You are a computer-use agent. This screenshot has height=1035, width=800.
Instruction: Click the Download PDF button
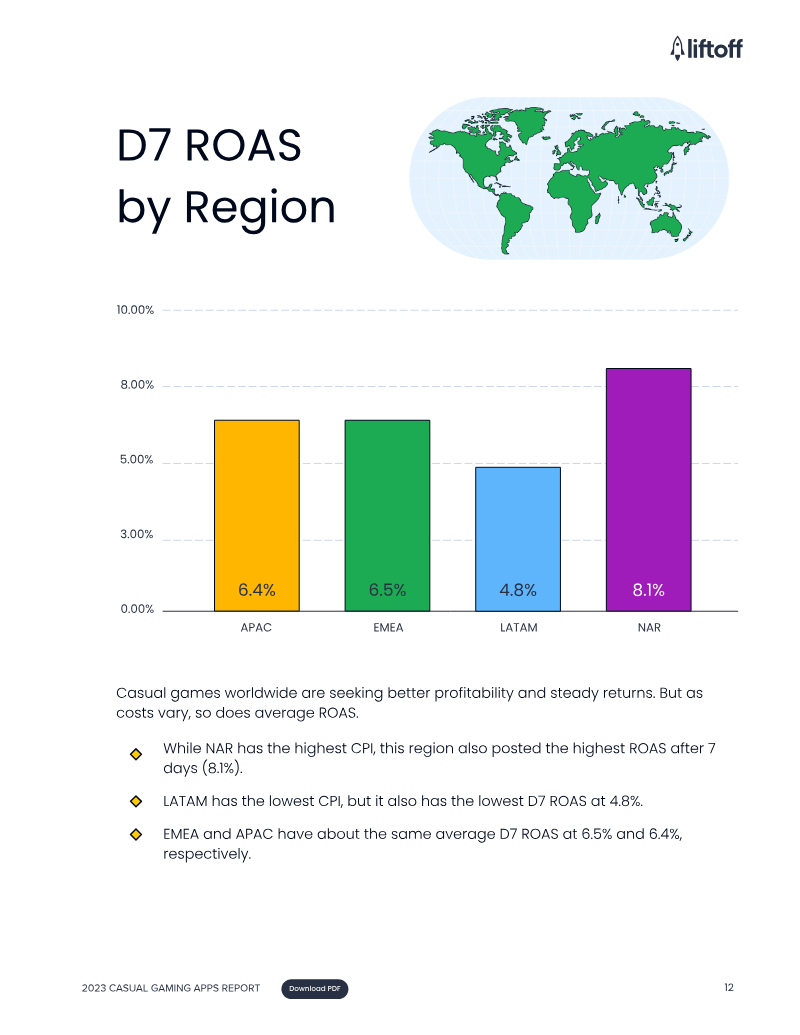(x=314, y=988)
